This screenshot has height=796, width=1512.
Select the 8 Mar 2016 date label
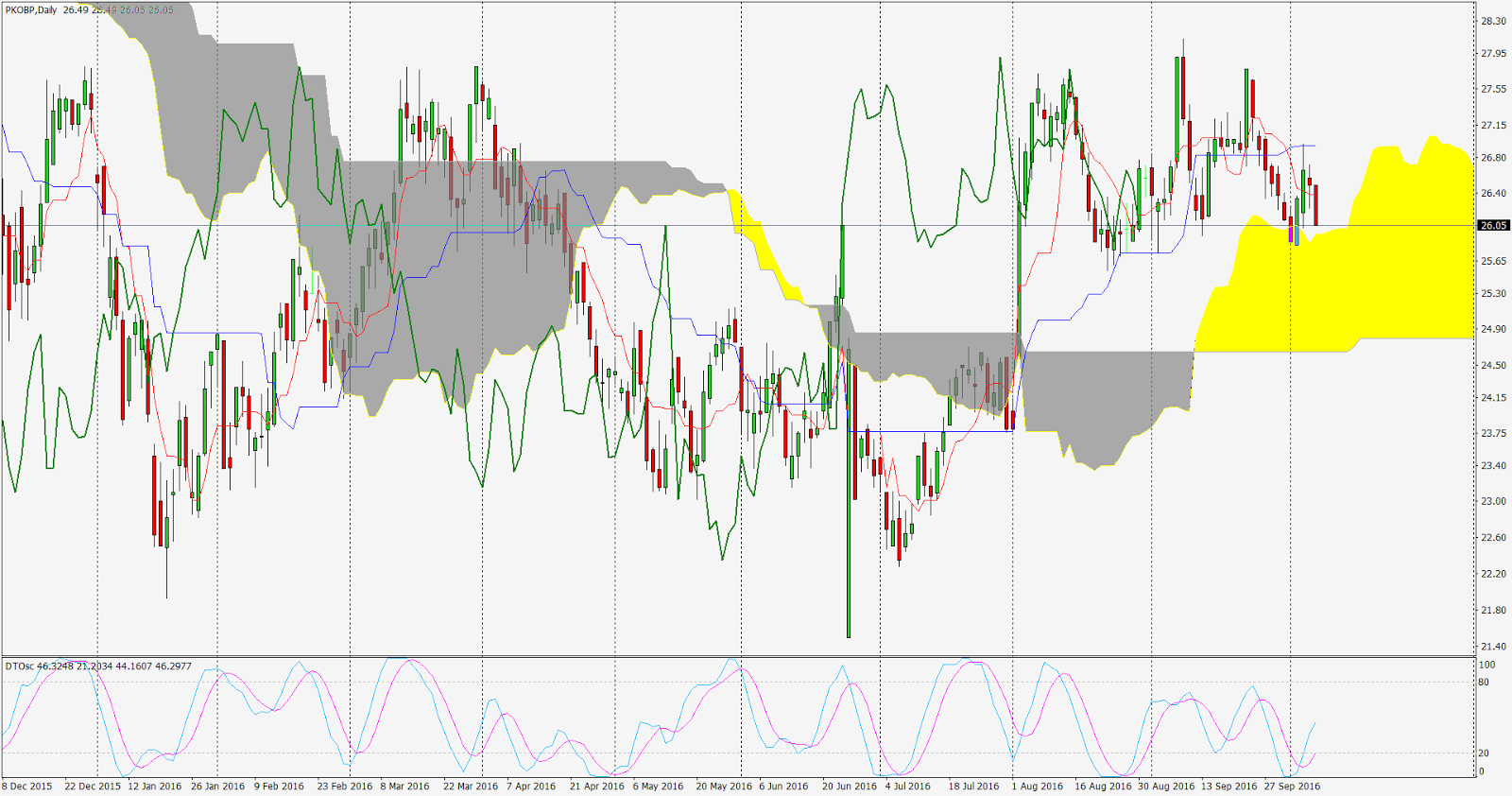click(405, 787)
